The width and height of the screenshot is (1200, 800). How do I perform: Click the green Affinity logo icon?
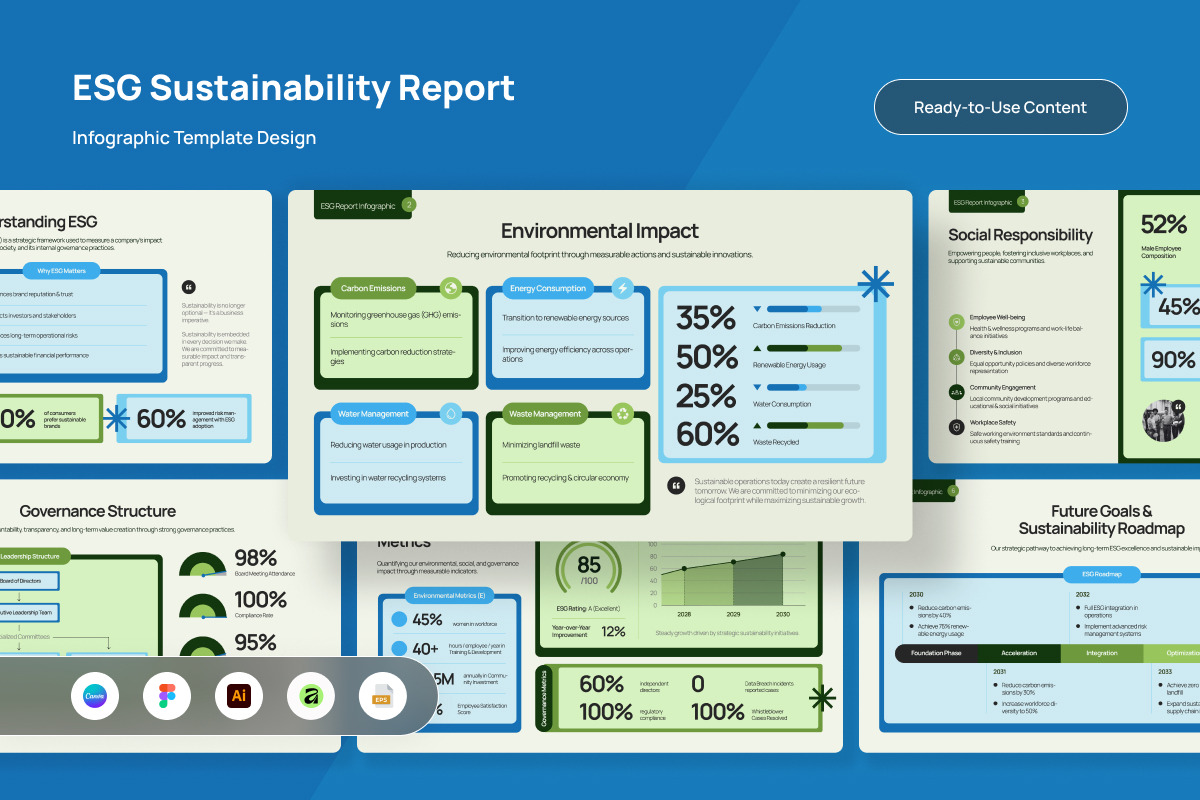(x=311, y=695)
